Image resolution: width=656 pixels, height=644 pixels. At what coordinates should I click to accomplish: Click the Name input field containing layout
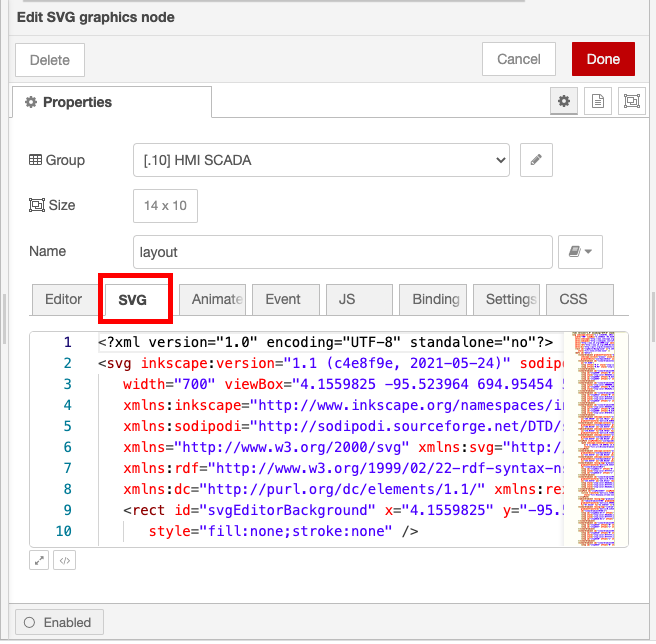(x=342, y=252)
